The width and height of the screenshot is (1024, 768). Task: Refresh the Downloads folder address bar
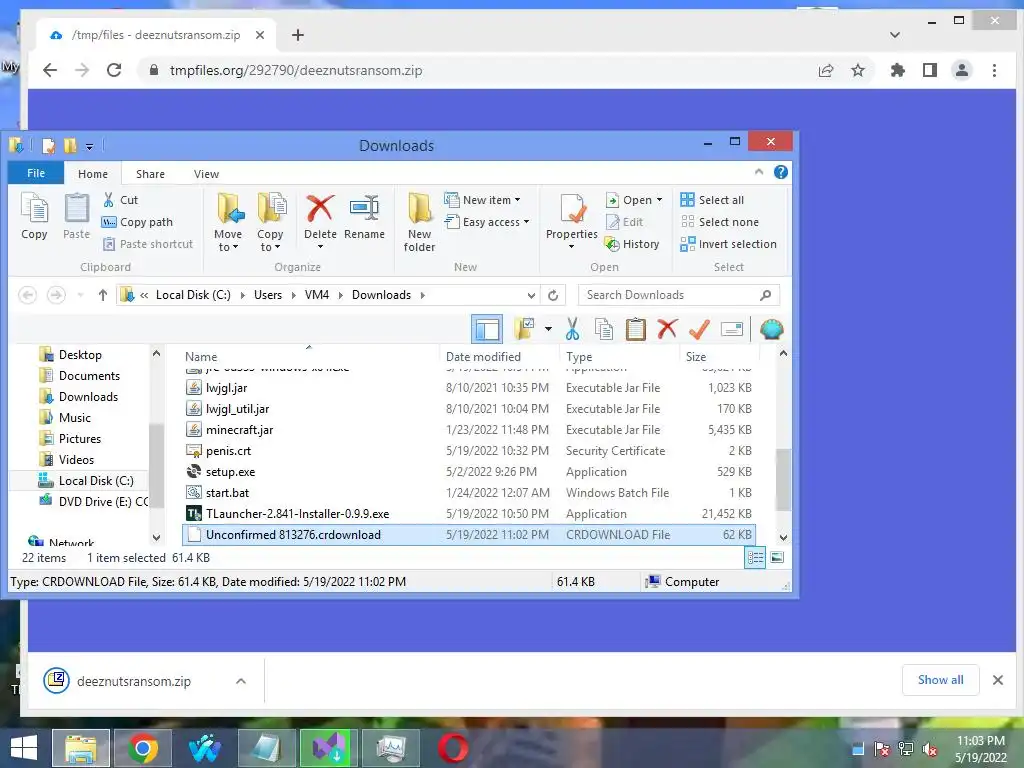tap(553, 295)
